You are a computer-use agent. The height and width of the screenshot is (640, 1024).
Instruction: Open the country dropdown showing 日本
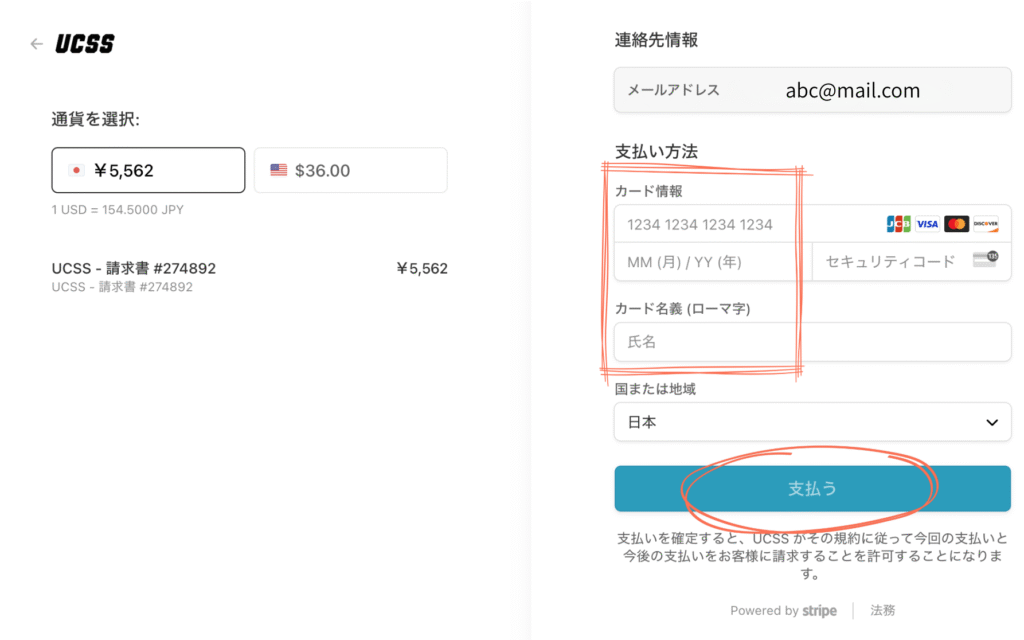[x=812, y=422]
